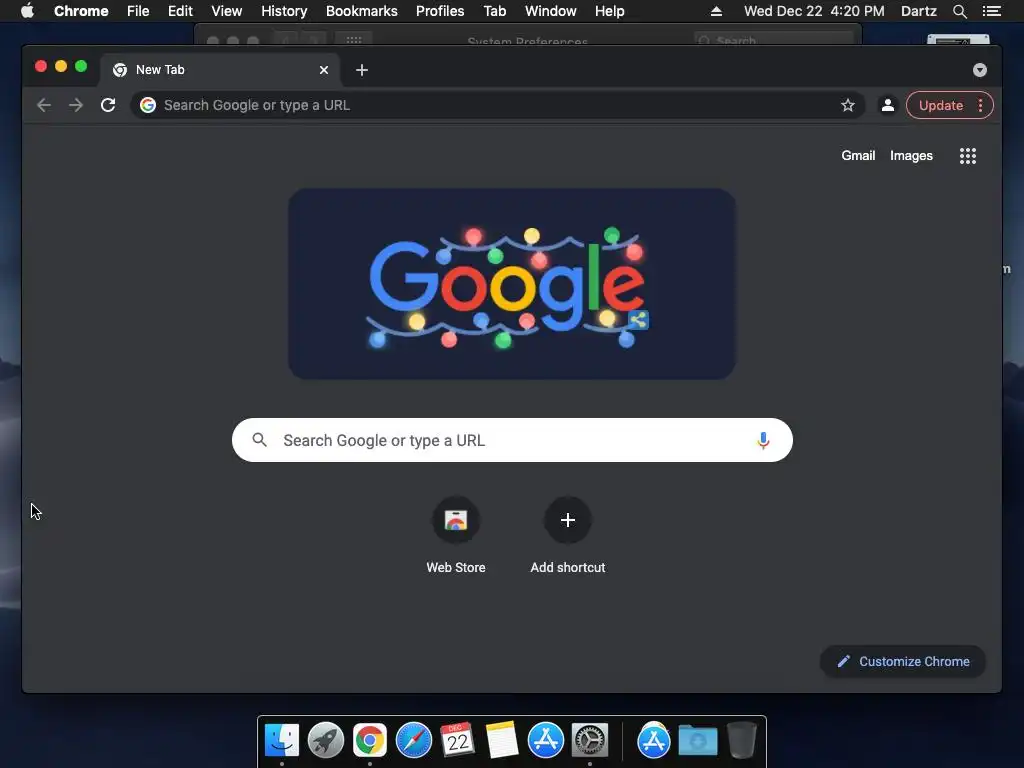Click the Dartz user name in the menu bar
The height and width of the screenshot is (768, 1024).
918,11
